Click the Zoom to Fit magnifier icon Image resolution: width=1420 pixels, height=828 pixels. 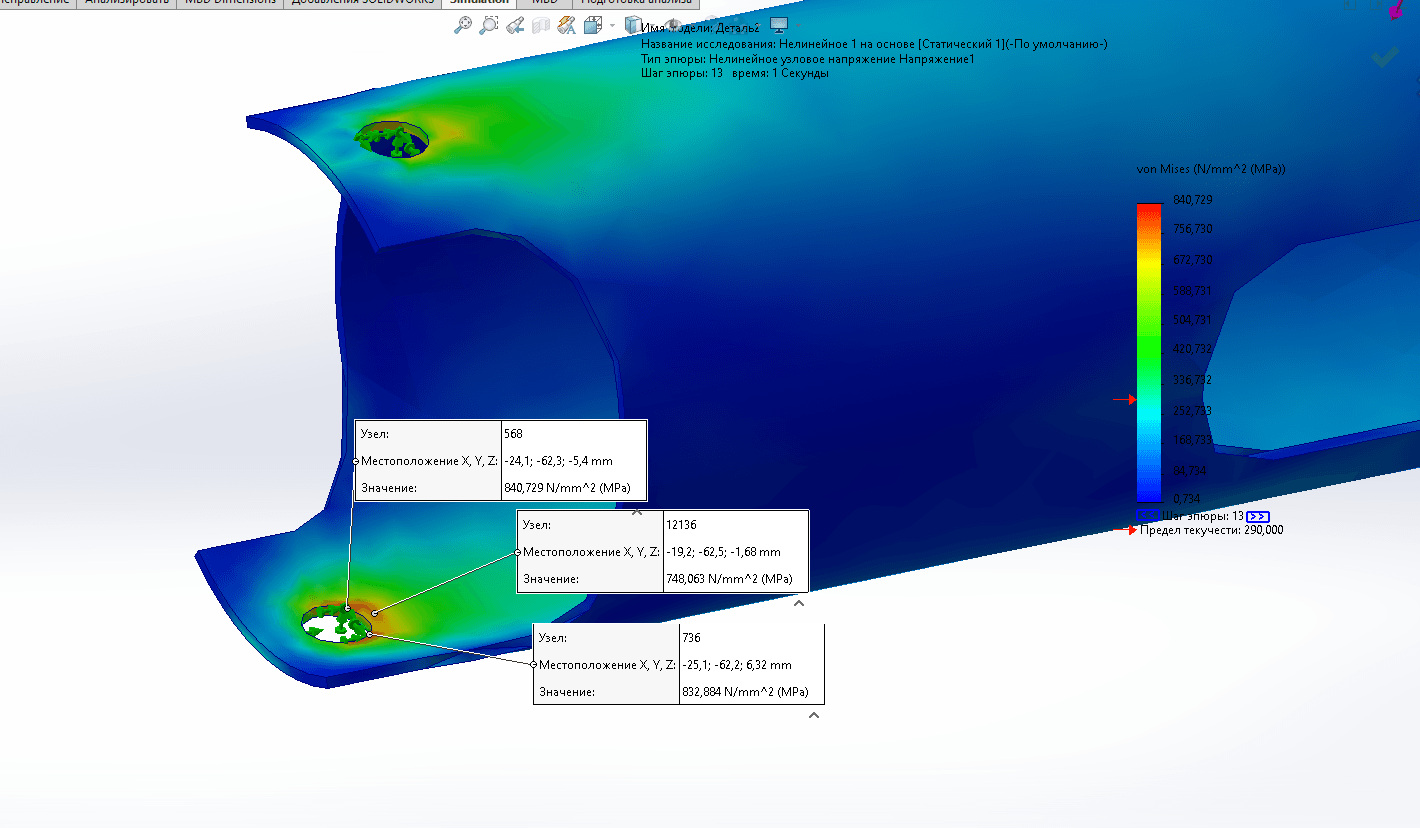[463, 26]
